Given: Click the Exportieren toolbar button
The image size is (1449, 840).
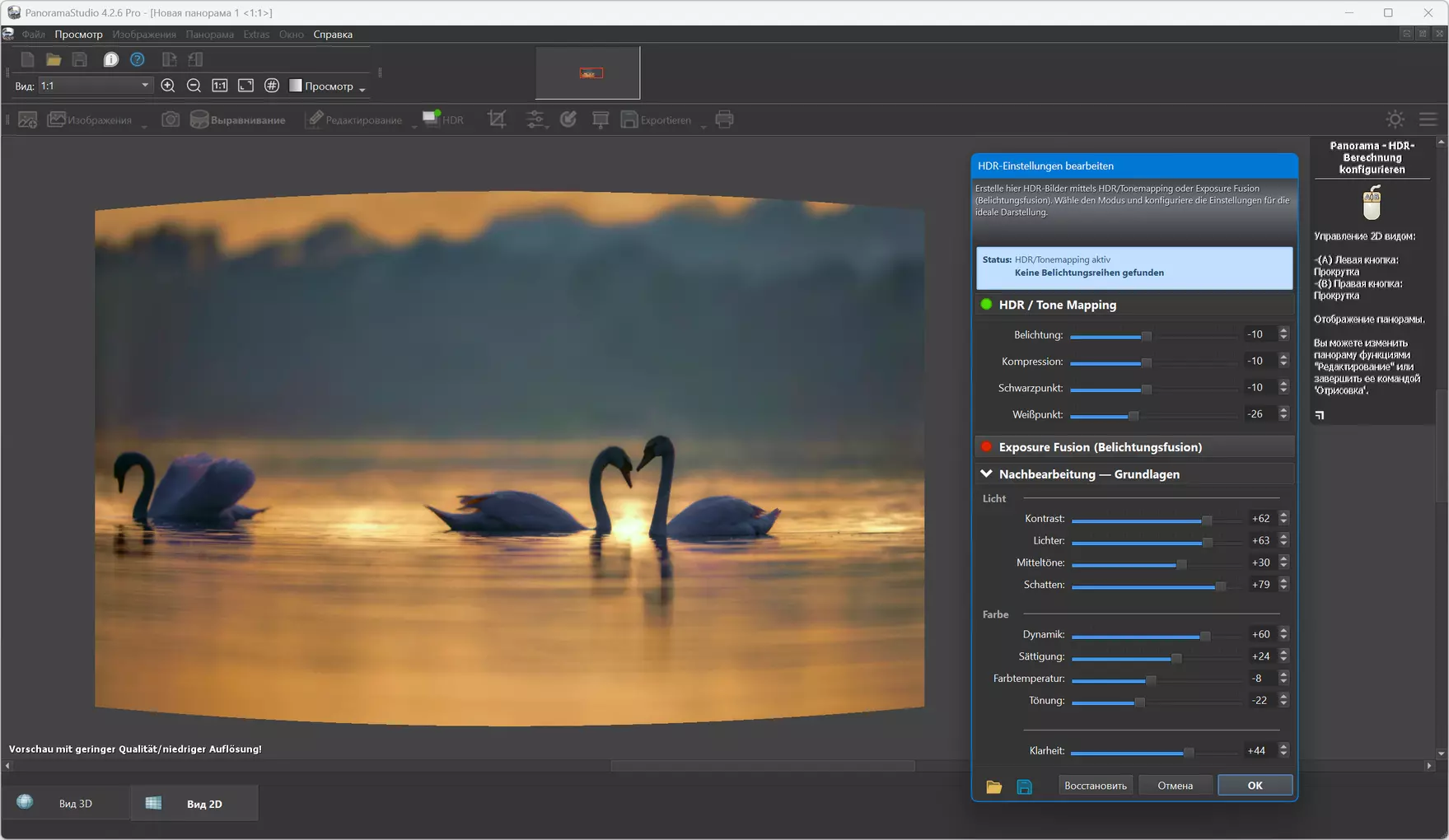Looking at the screenshot, I should pyautogui.click(x=657, y=119).
